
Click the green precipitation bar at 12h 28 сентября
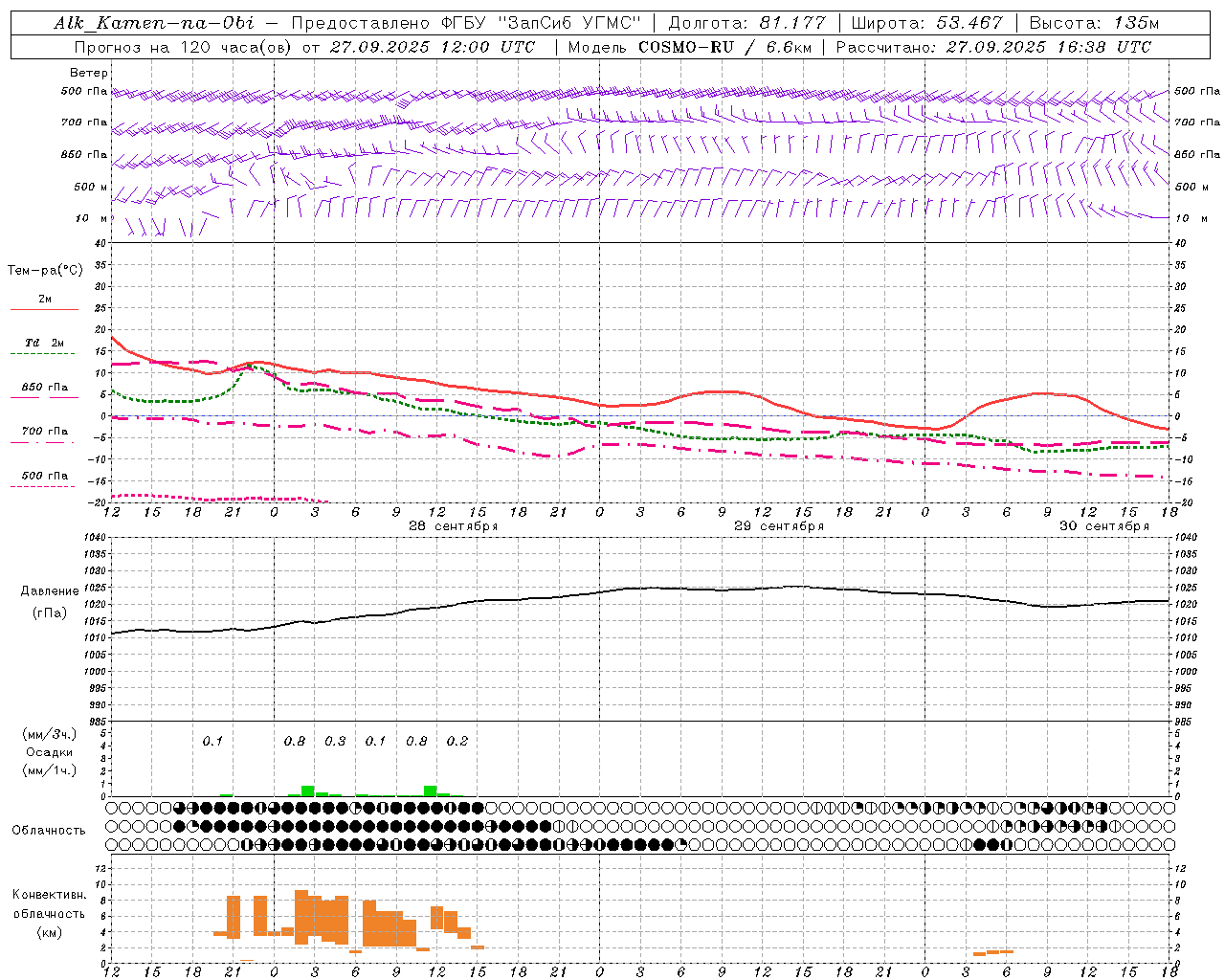coord(431,791)
